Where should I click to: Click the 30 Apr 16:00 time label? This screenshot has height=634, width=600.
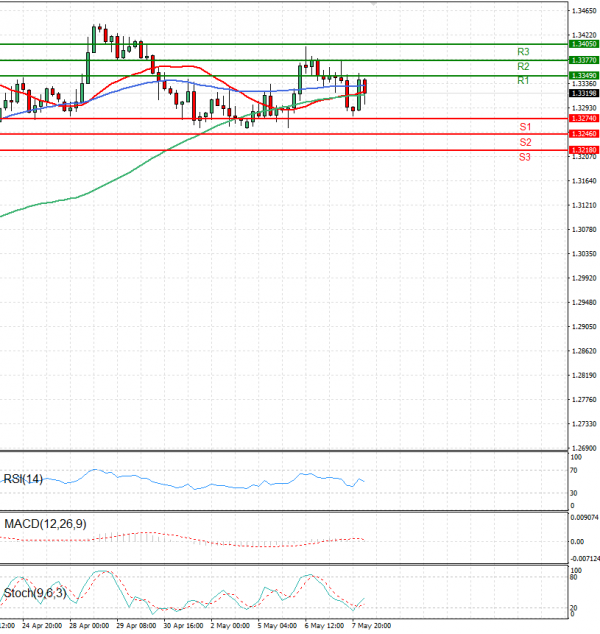coord(183,626)
